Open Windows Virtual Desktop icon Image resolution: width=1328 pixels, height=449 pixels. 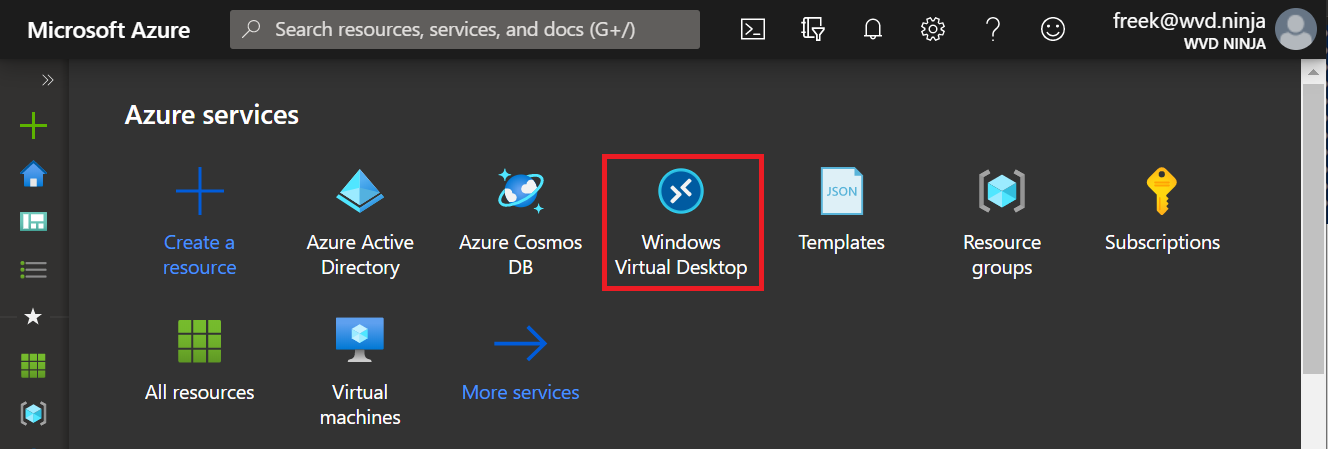click(x=681, y=190)
